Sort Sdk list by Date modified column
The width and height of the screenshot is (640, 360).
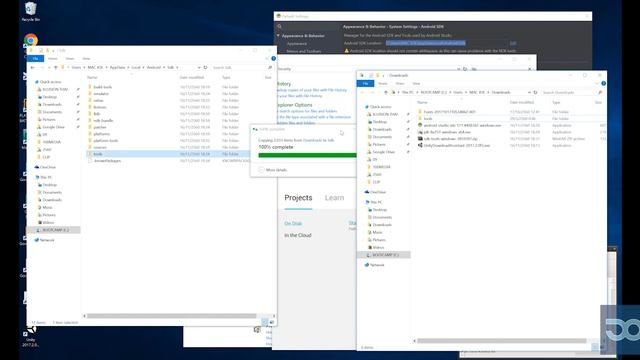coord(192,77)
